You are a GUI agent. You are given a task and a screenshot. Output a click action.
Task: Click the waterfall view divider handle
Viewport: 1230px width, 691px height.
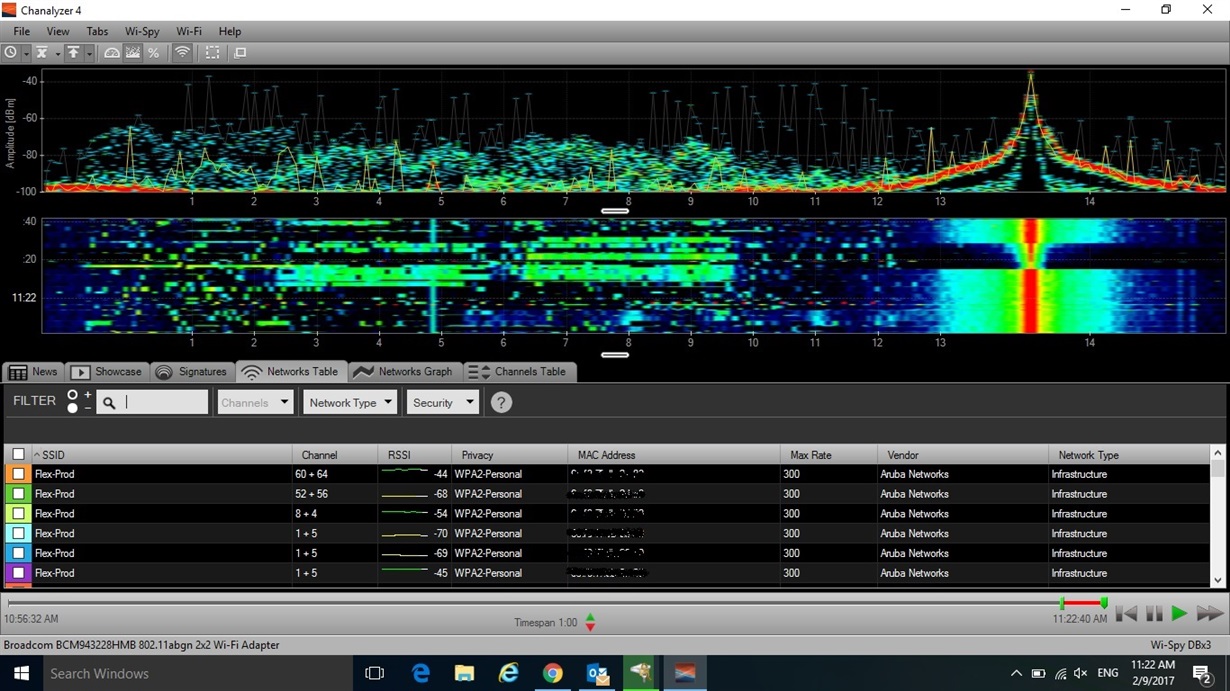(615, 354)
